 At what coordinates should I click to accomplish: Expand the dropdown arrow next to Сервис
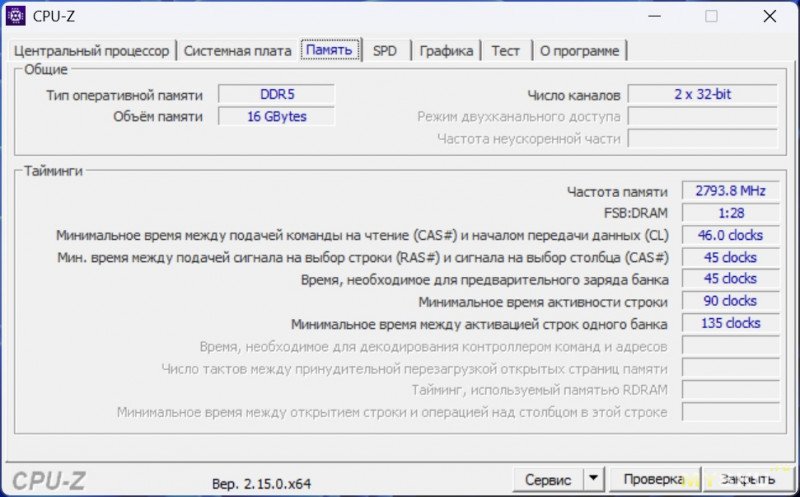593,480
